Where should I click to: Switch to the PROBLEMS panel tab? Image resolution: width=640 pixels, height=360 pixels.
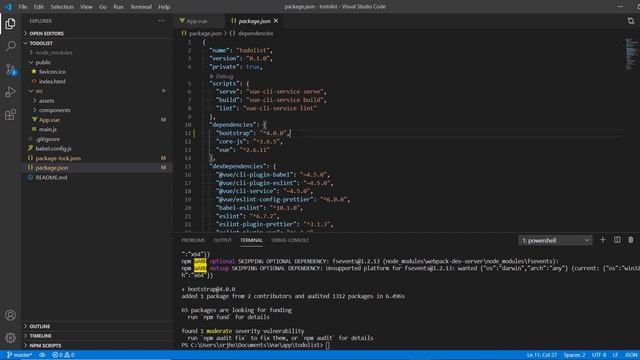click(x=193, y=240)
